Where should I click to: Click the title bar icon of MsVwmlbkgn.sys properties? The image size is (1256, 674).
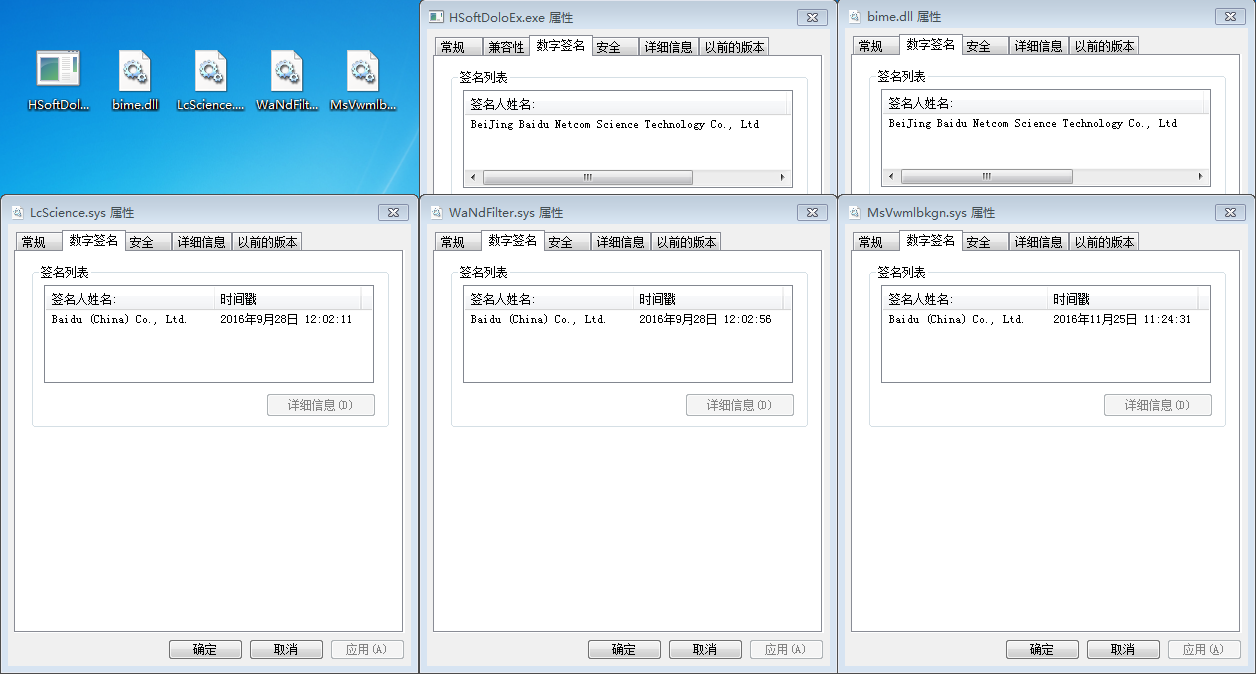tap(854, 213)
